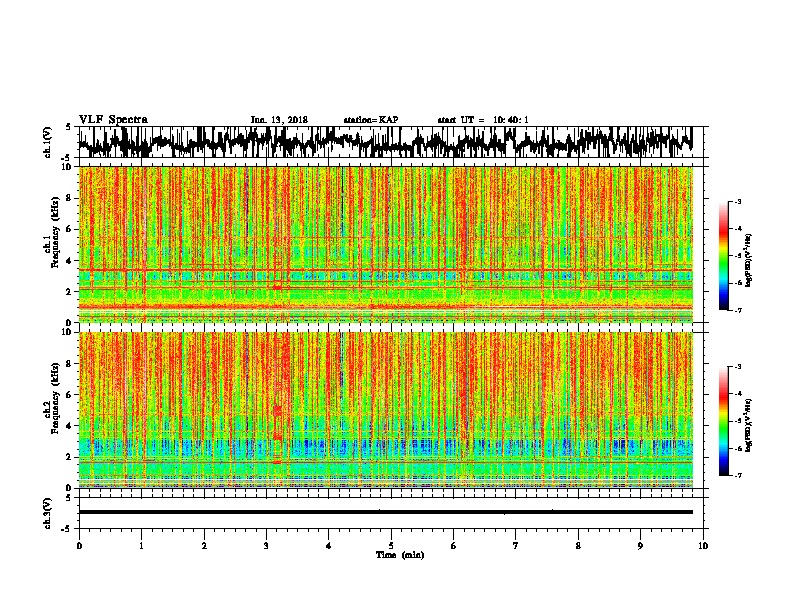Click the "VLF Spectra" plot title
The width and height of the screenshot is (792, 612).
113,120
